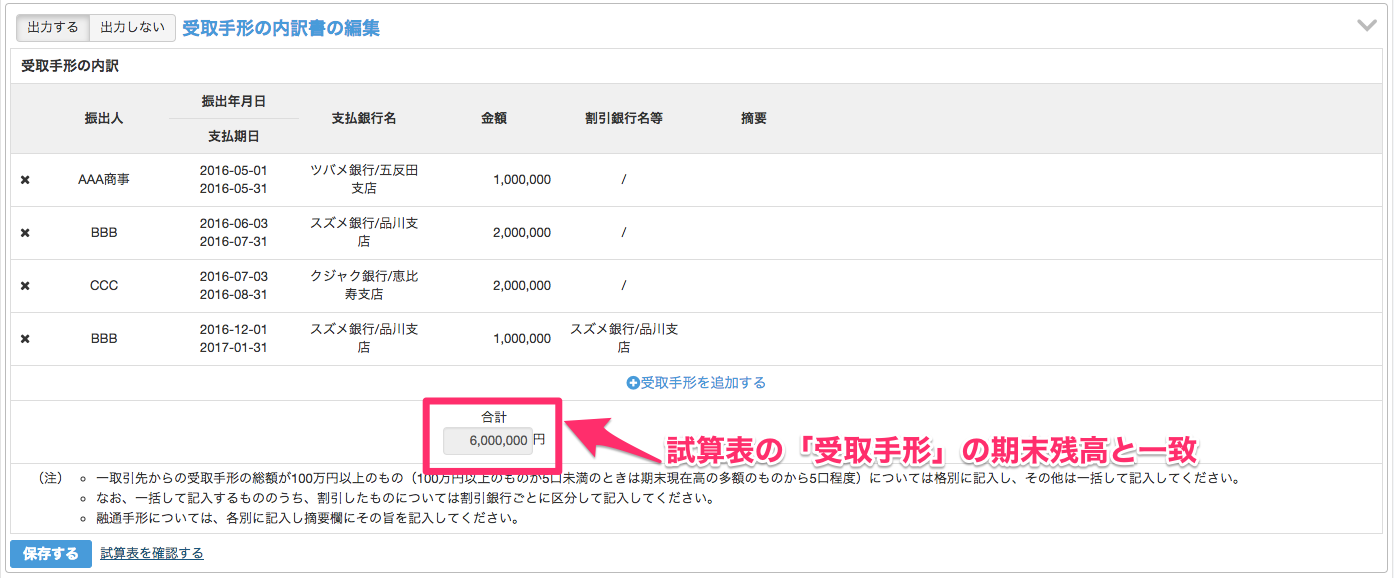The height and width of the screenshot is (578, 1394).
Task: Click the 振出人 cell AAA商事
Action: tap(104, 180)
